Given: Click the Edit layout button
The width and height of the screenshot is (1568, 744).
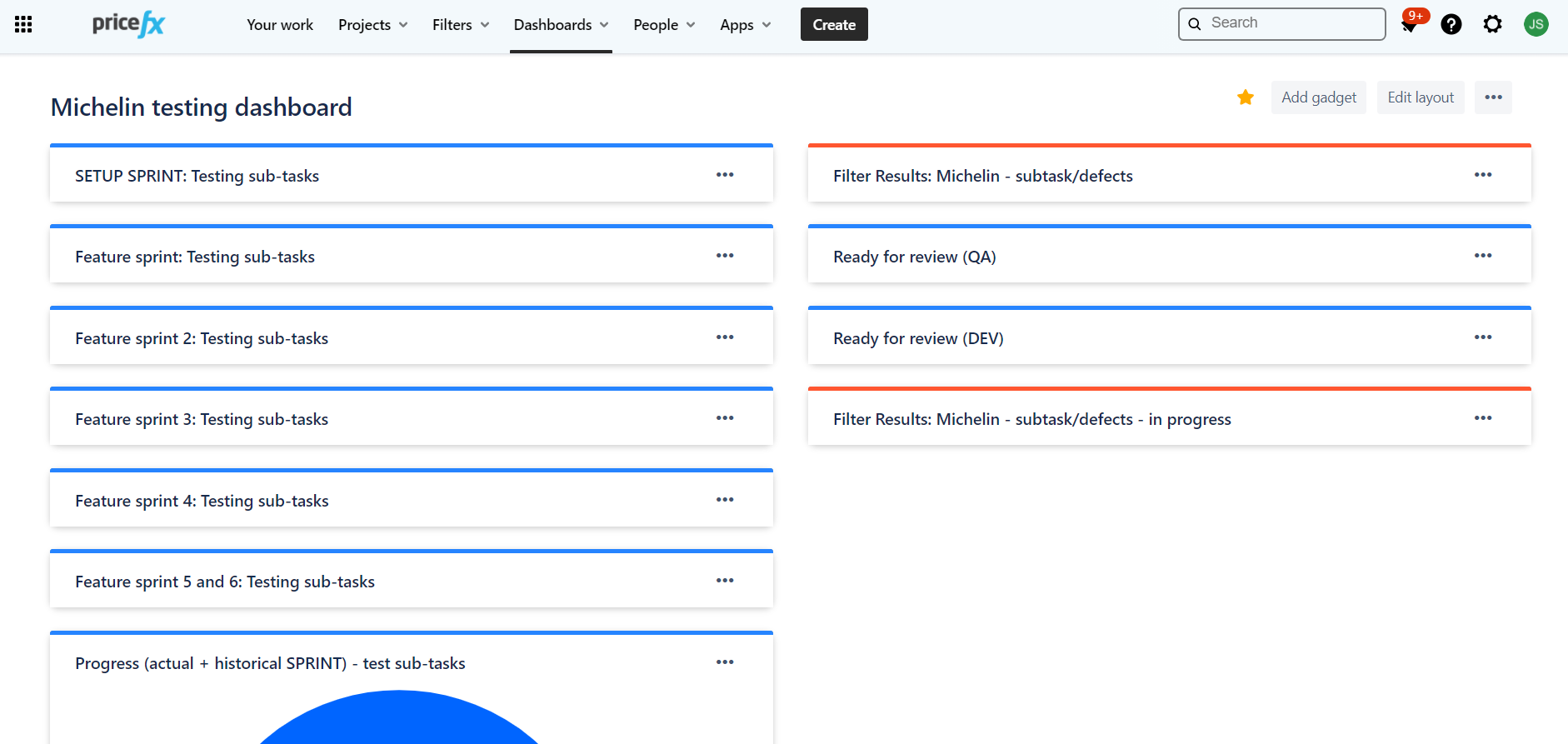Looking at the screenshot, I should (x=1421, y=97).
